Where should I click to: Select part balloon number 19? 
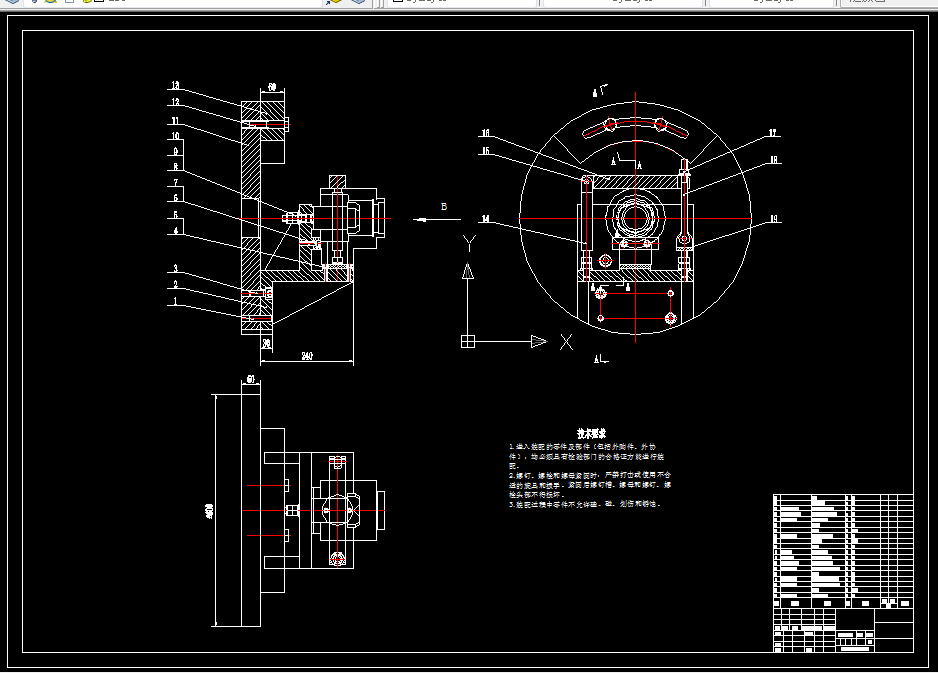[x=773, y=219]
